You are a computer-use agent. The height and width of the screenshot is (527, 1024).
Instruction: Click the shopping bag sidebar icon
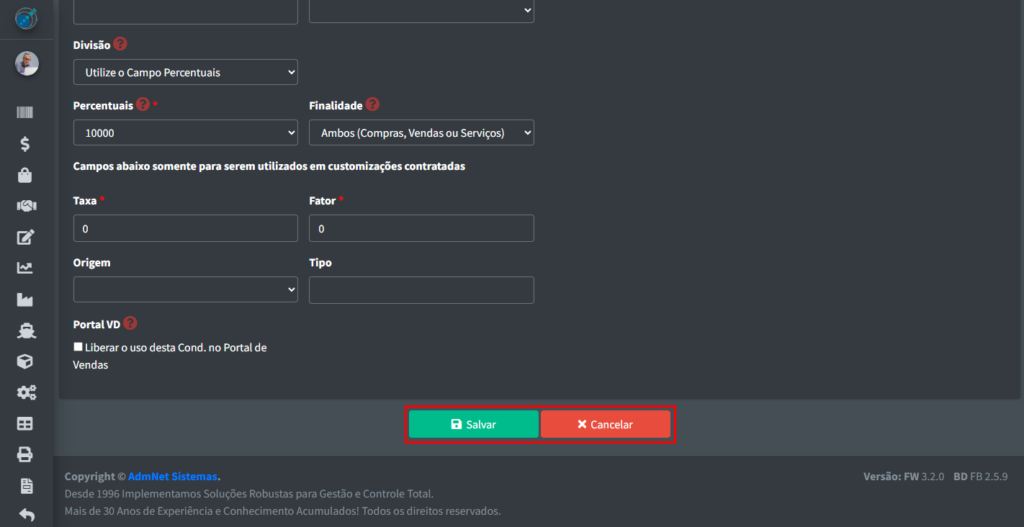tap(25, 175)
